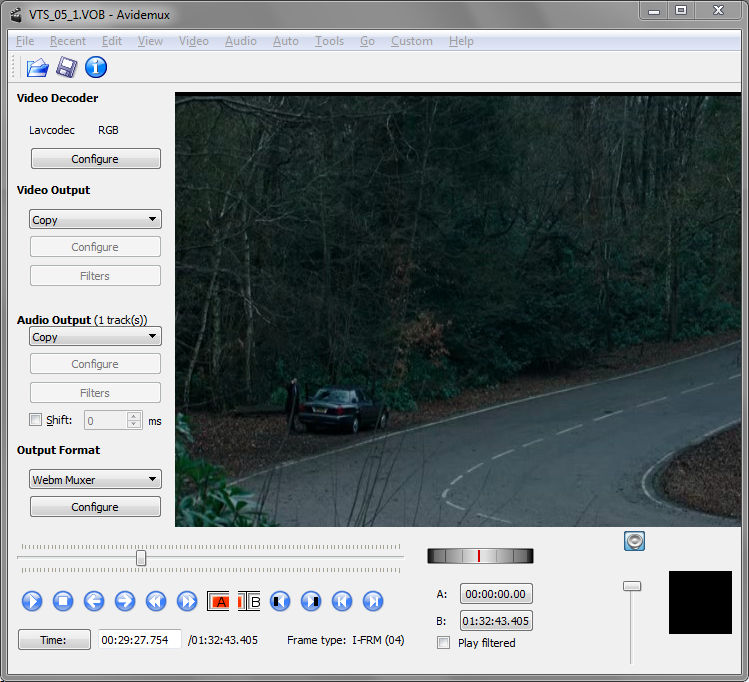This screenshot has width=749, height=682.
Task: Toggle the Play filtered checkbox
Action: (443, 643)
